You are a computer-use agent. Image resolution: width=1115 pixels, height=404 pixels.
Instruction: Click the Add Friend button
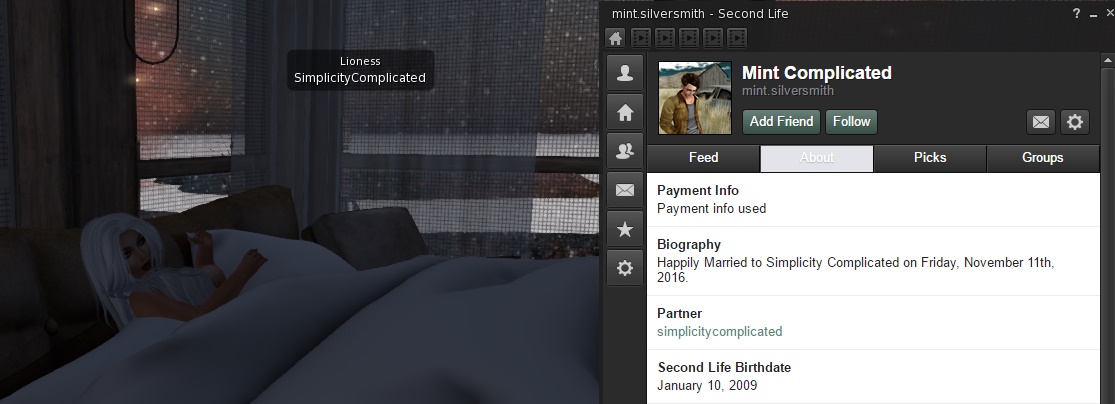click(781, 122)
